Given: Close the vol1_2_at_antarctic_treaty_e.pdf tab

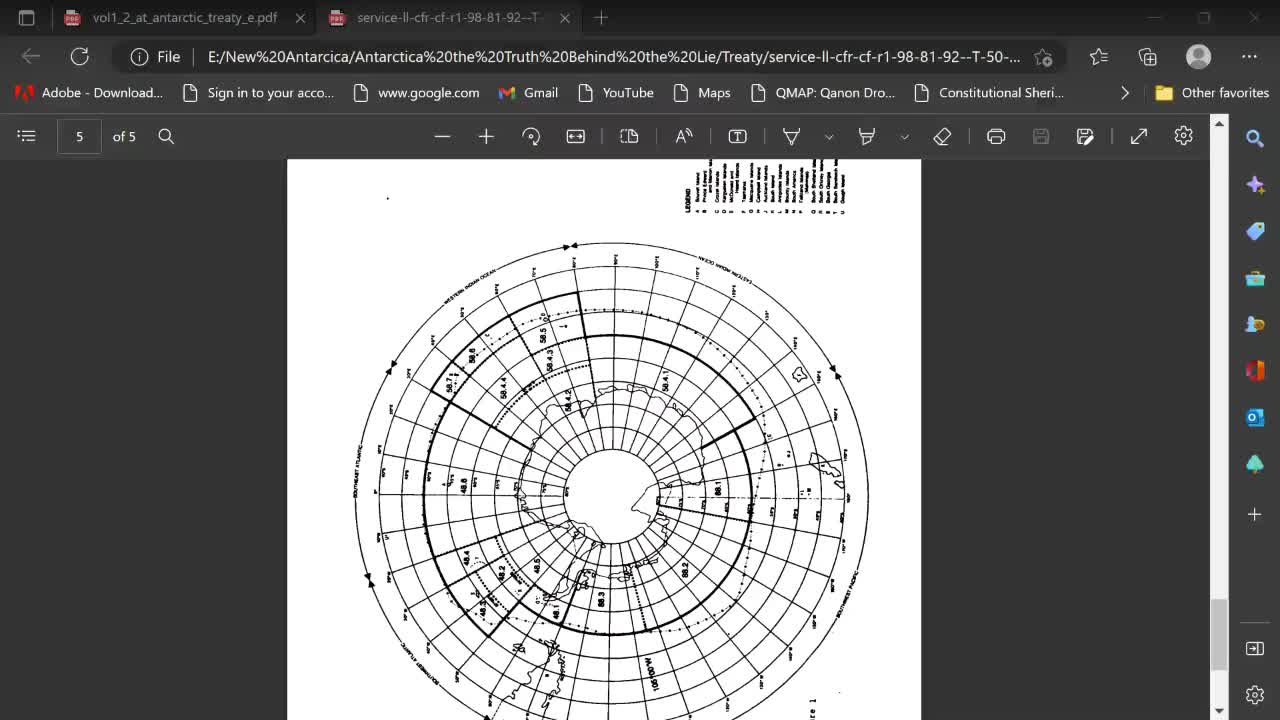Looking at the screenshot, I should tap(300, 18).
